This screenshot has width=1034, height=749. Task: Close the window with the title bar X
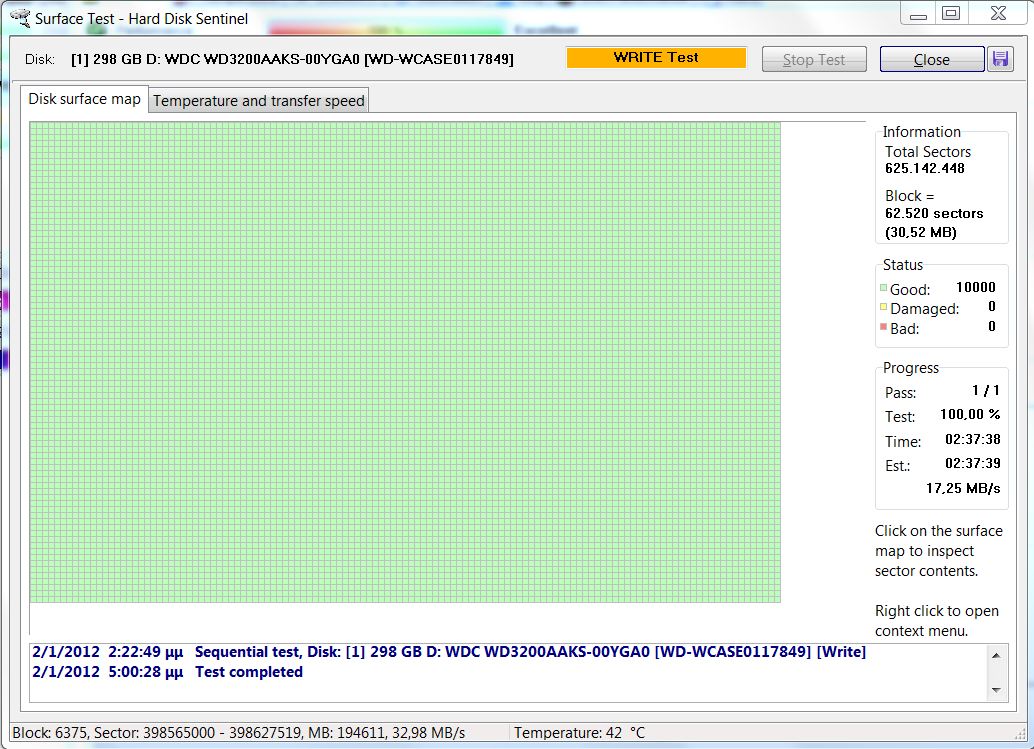pos(998,13)
